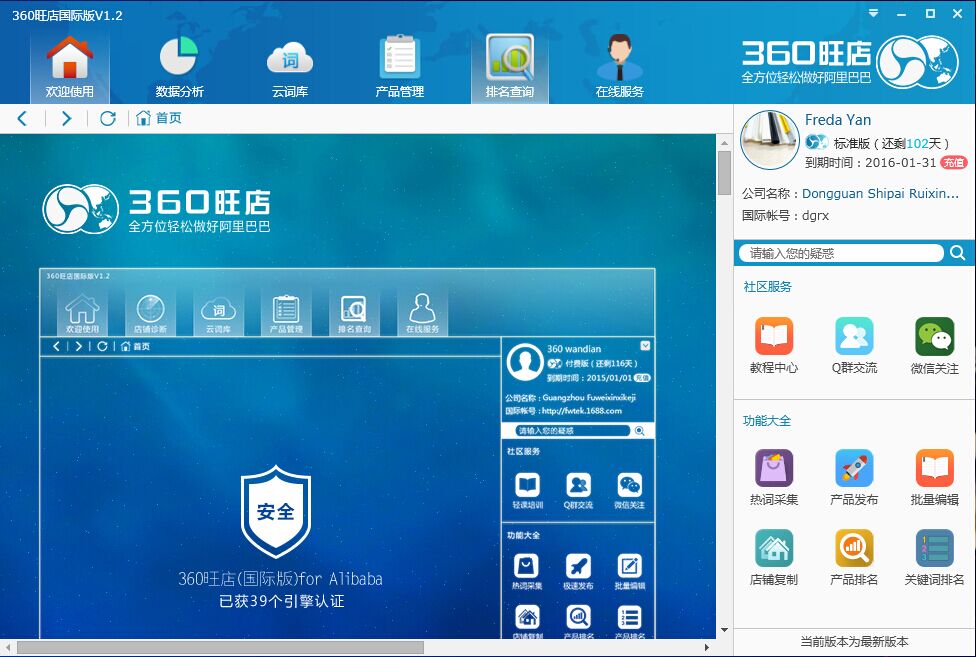This screenshot has height=657, width=976.
Task: Click the 到期时间 2016-01-31 expiry text
Action: 871,163
